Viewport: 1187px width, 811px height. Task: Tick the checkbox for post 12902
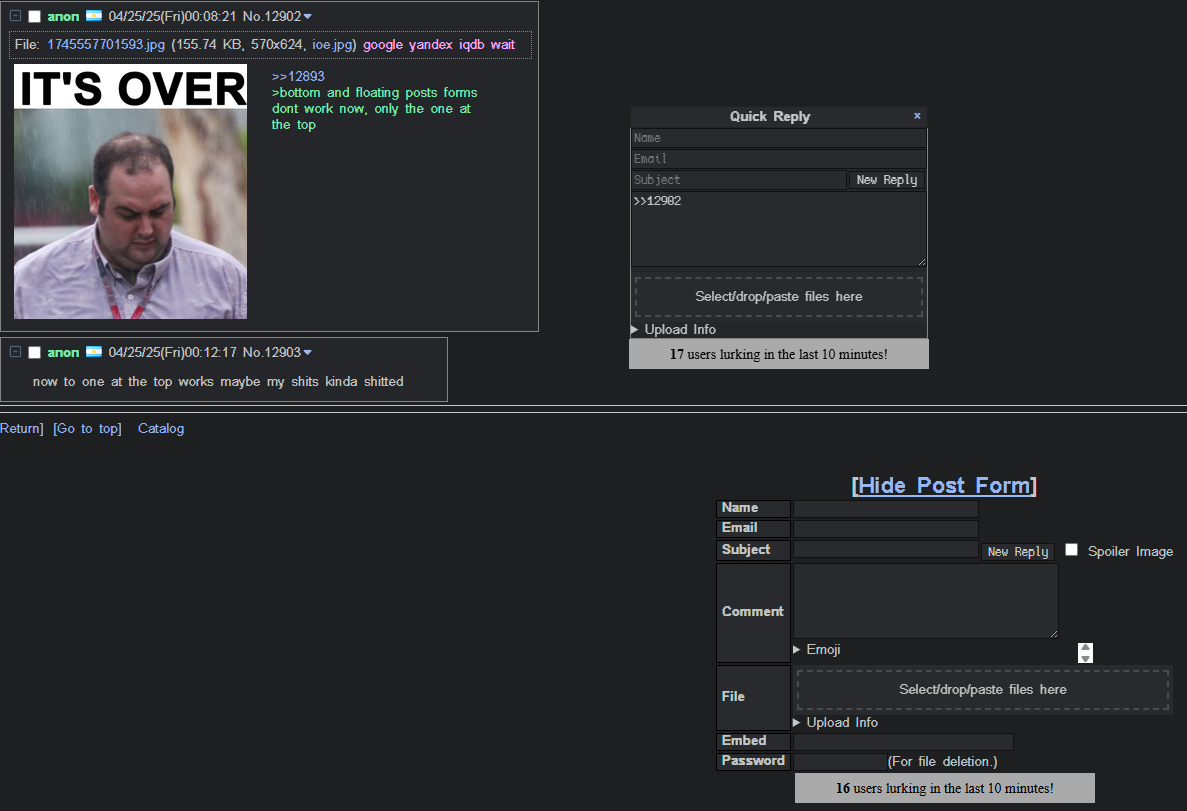[x=35, y=17]
